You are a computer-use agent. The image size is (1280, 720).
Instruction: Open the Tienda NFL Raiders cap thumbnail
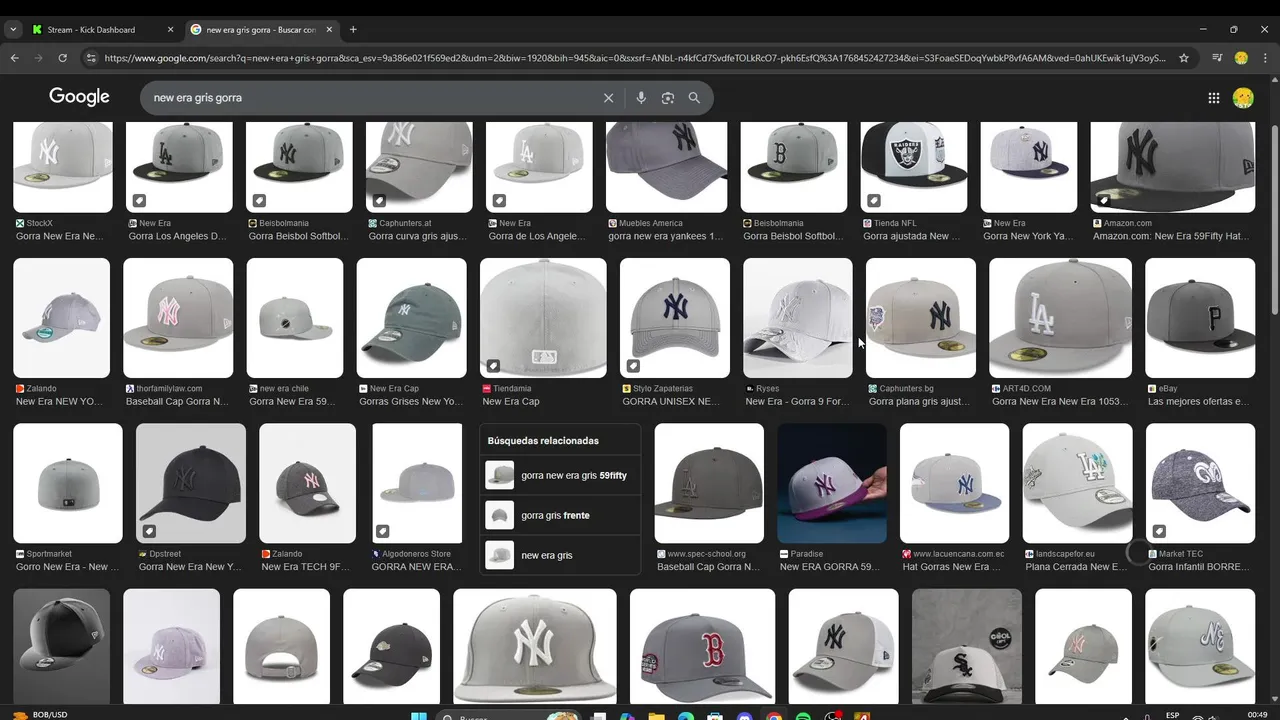914,167
